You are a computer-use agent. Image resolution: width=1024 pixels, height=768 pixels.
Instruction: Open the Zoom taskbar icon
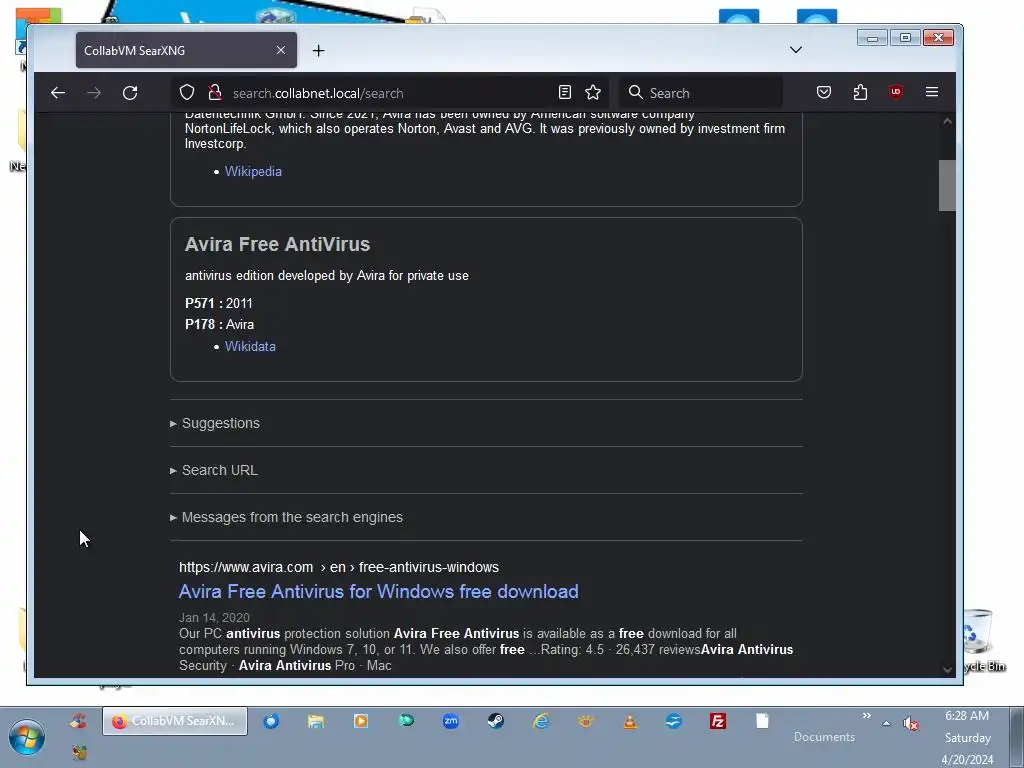[451, 721]
